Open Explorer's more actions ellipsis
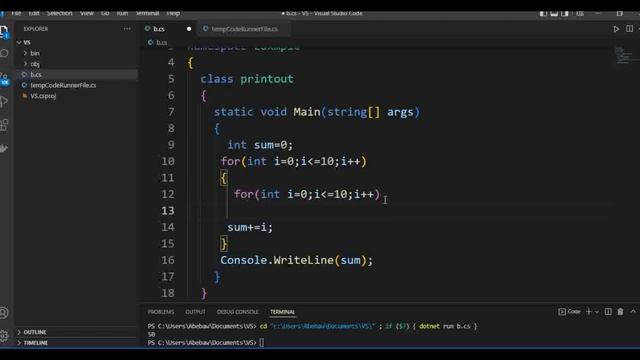Screen dimensions: 640x360 127,29
